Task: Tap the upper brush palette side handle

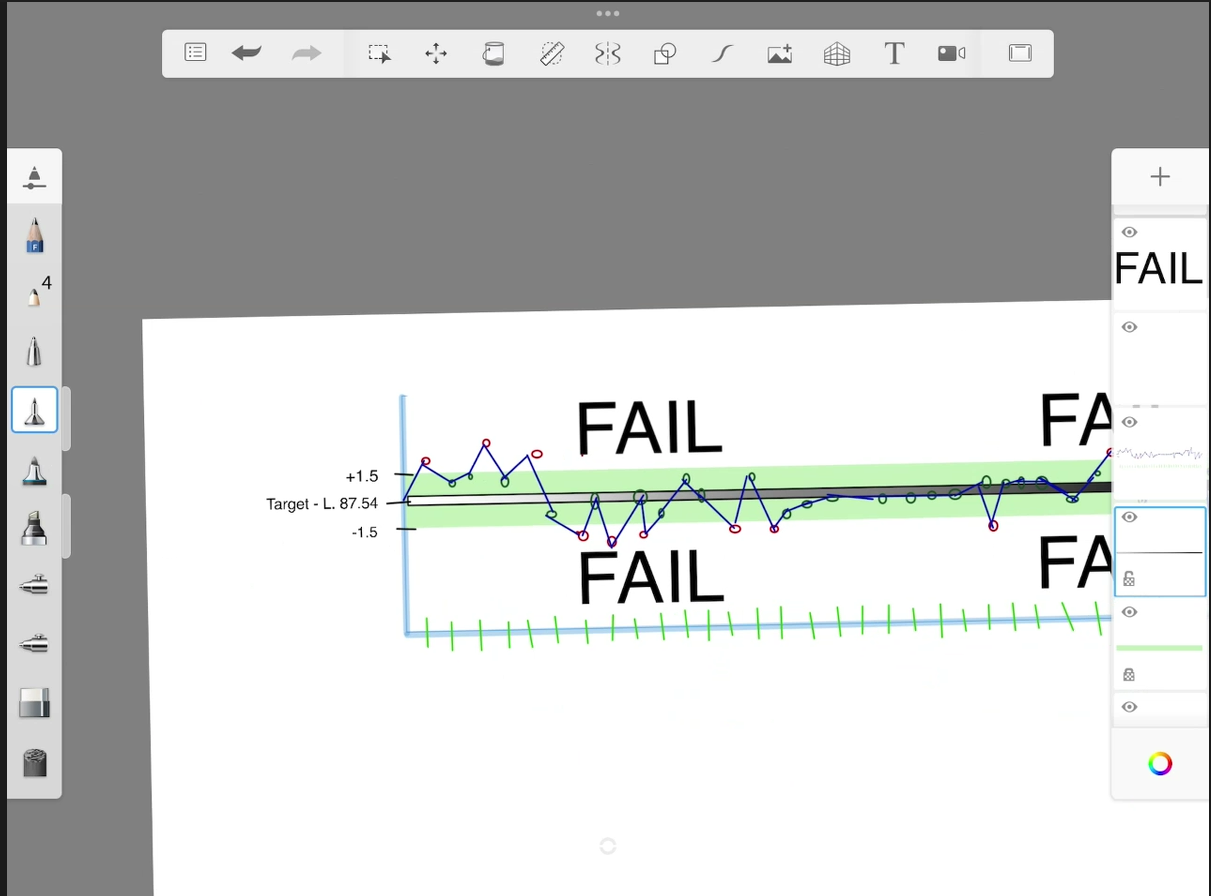Action: click(66, 418)
